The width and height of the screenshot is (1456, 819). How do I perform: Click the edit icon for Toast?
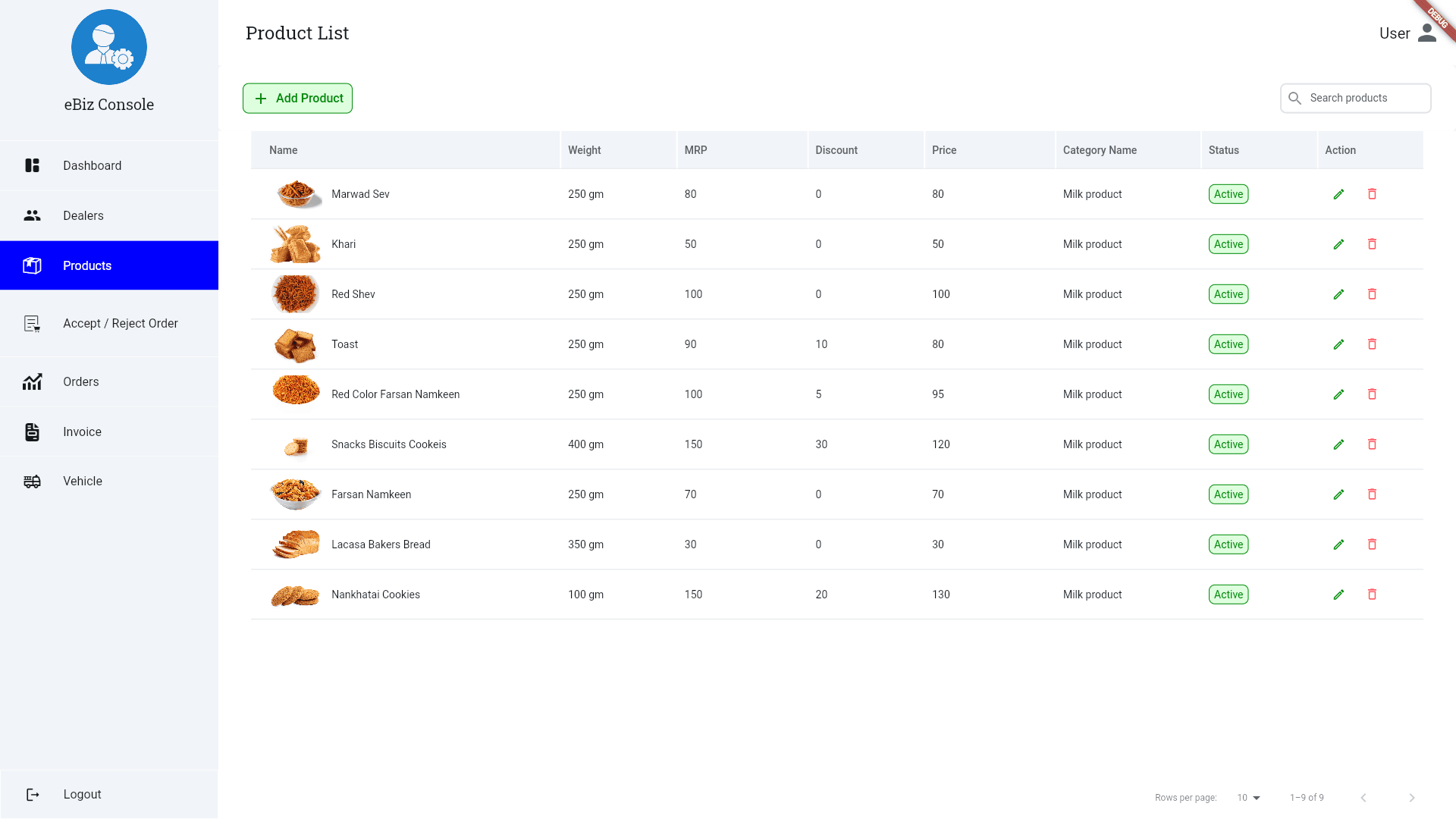coord(1339,344)
